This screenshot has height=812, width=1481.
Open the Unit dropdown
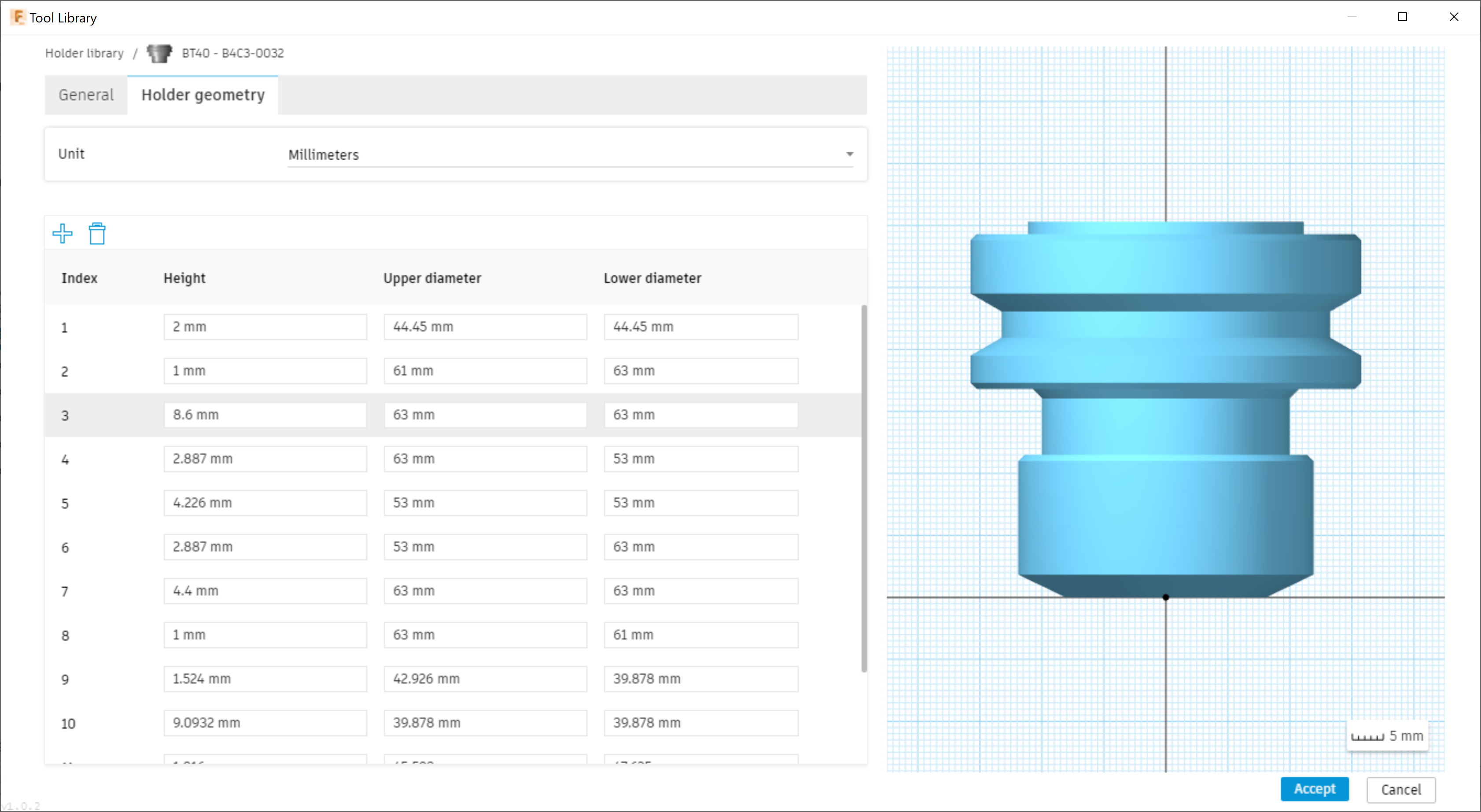(x=570, y=154)
